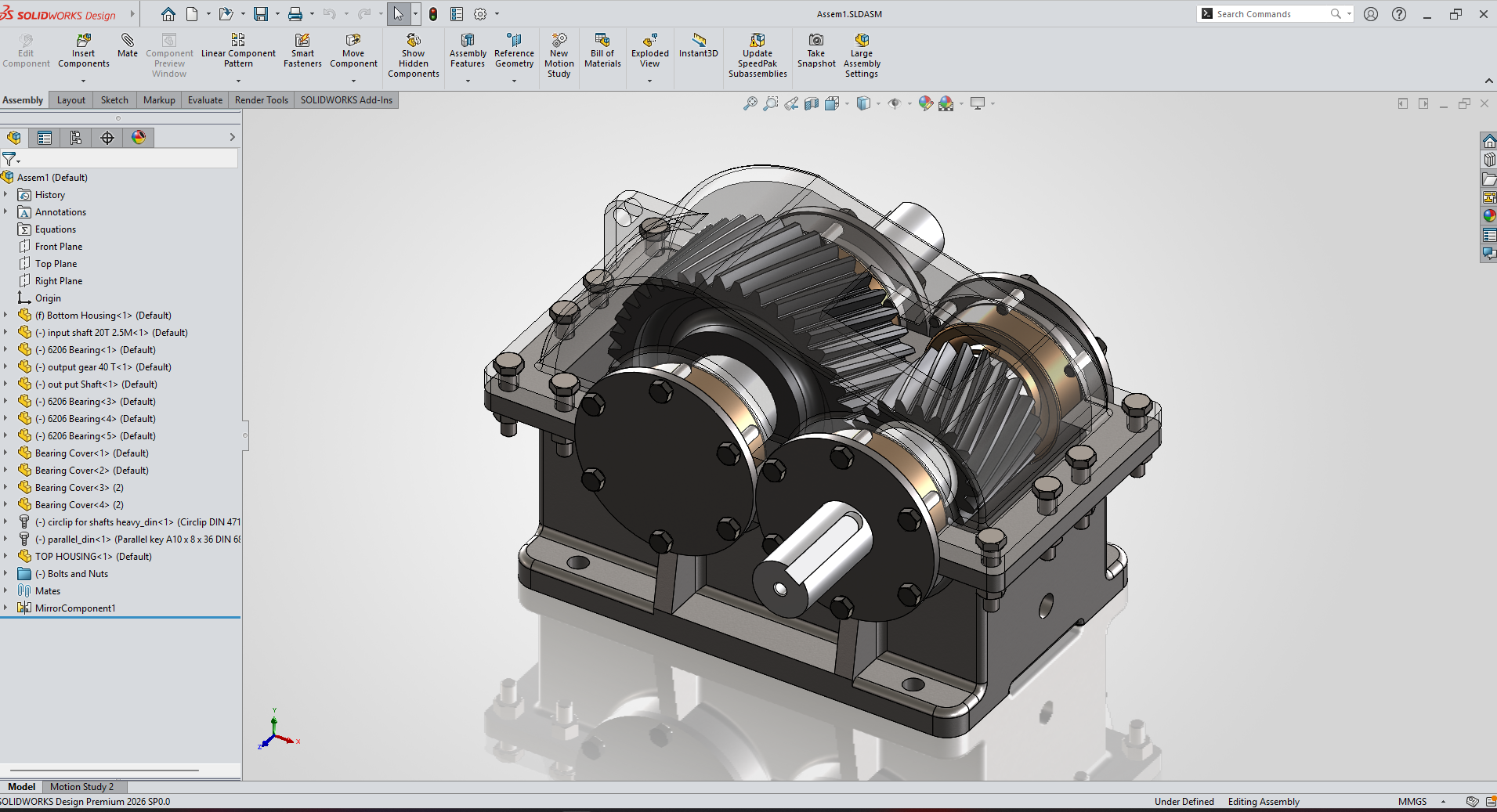
Task: Select the Section View icon in the view toolbar
Action: pyautogui.click(x=812, y=103)
